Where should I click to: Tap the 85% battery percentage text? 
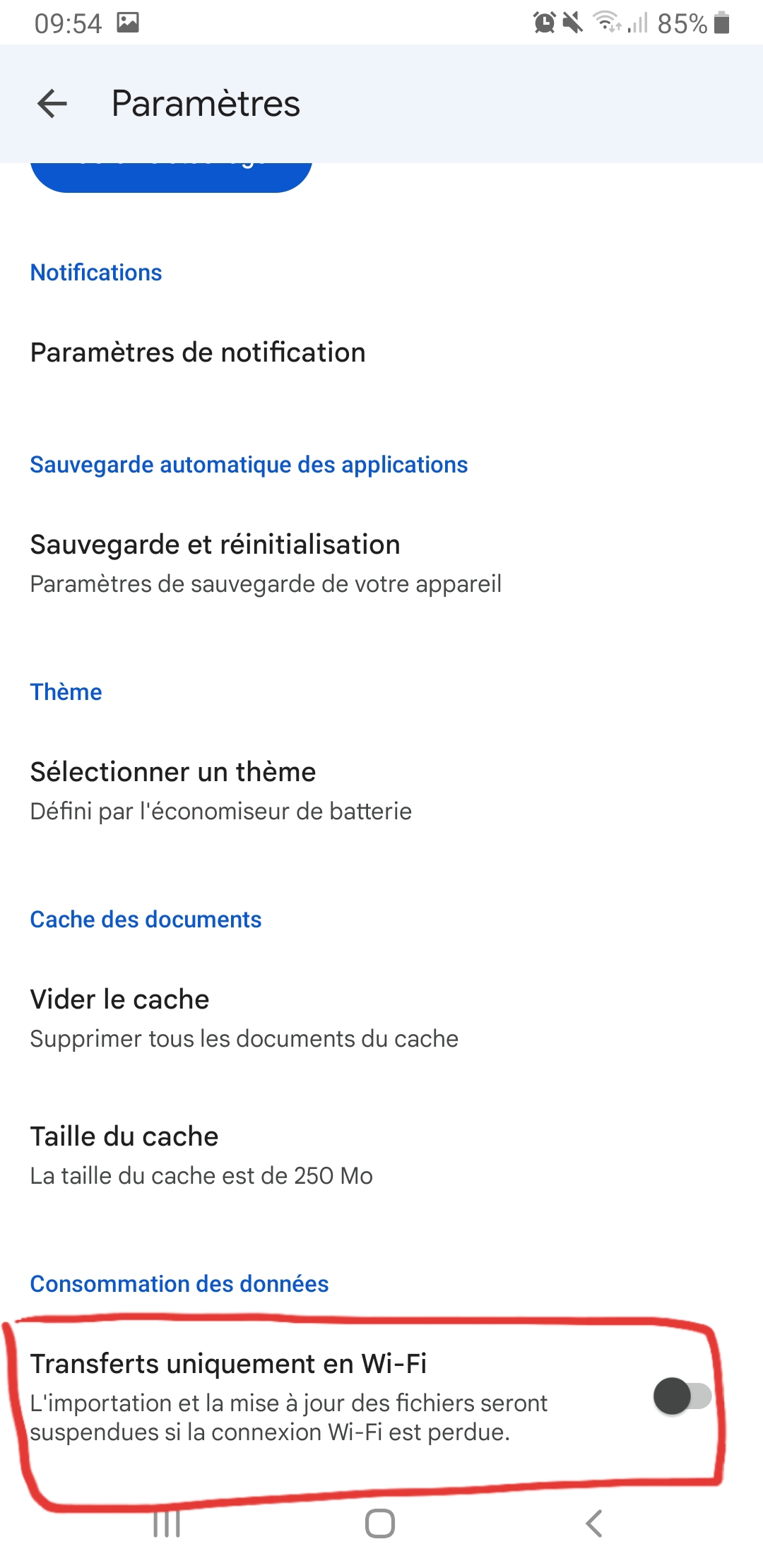[681, 24]
